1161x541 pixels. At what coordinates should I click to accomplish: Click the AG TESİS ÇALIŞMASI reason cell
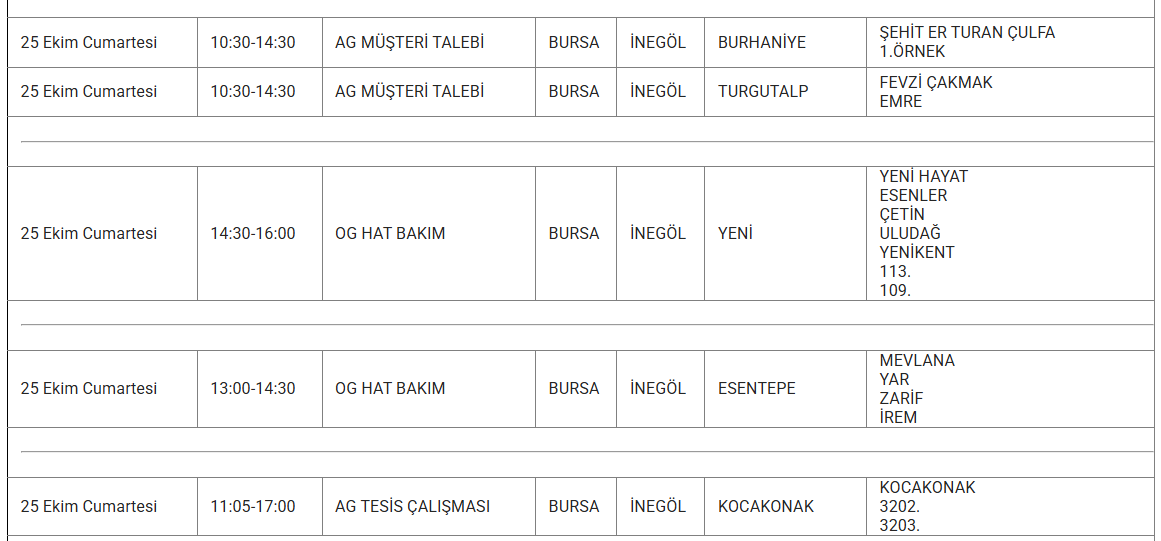[x=412, y=506]
